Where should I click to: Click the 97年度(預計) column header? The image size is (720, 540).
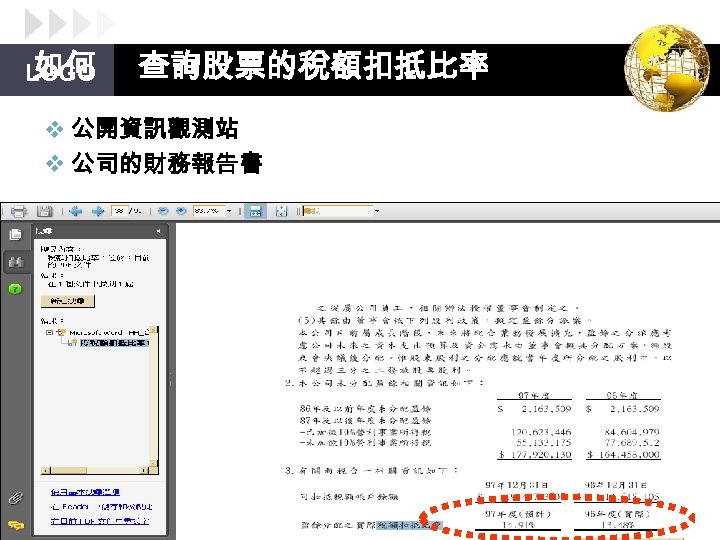(x=518, y=514)
